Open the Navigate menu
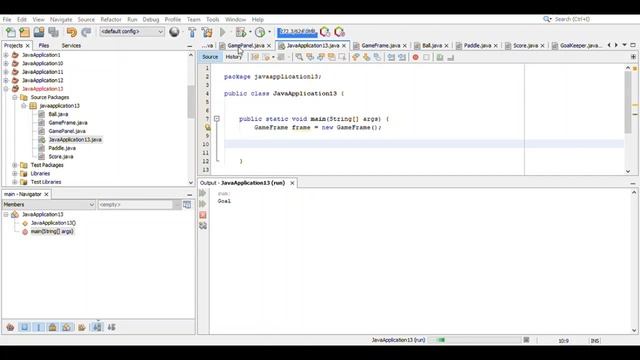This screenshot has width=640, height=360. pos(61,19)
